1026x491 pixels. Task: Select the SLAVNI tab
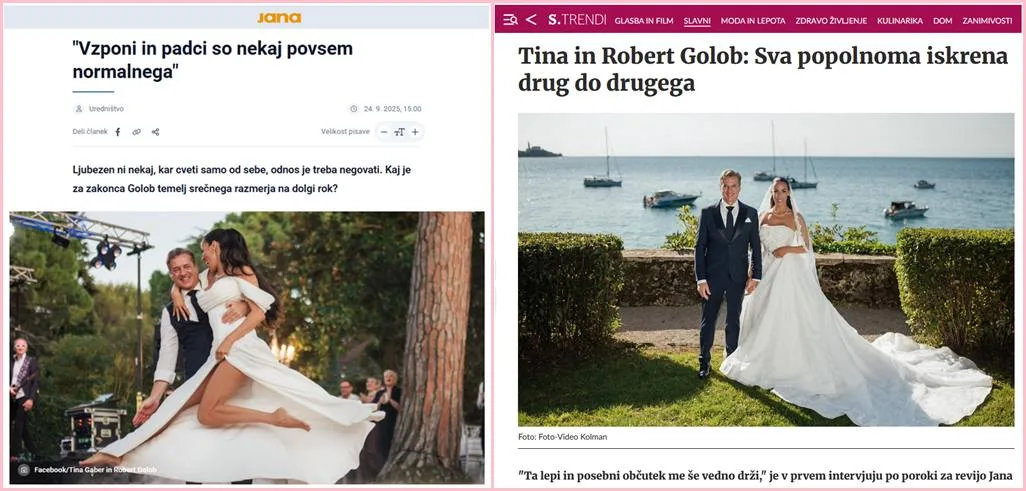(697, 21)
